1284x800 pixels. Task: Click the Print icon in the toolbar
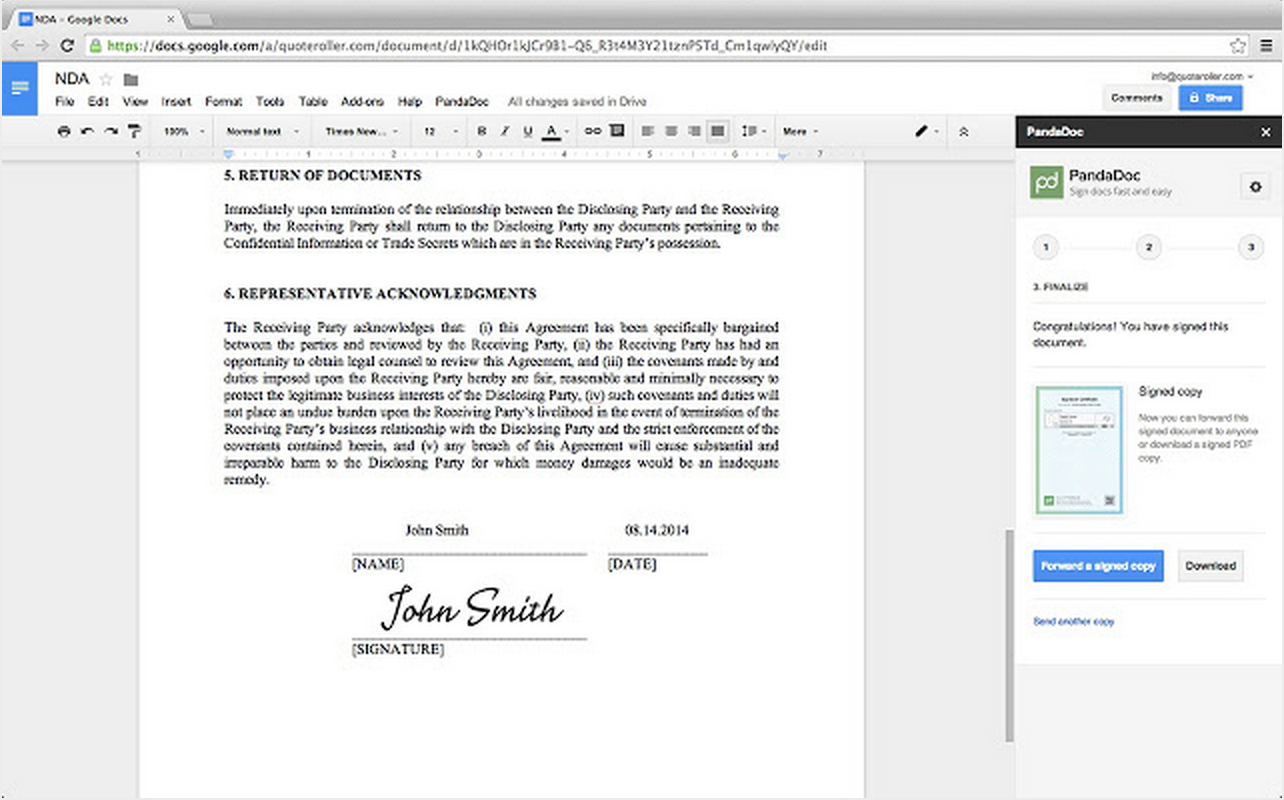click(64, 131)
